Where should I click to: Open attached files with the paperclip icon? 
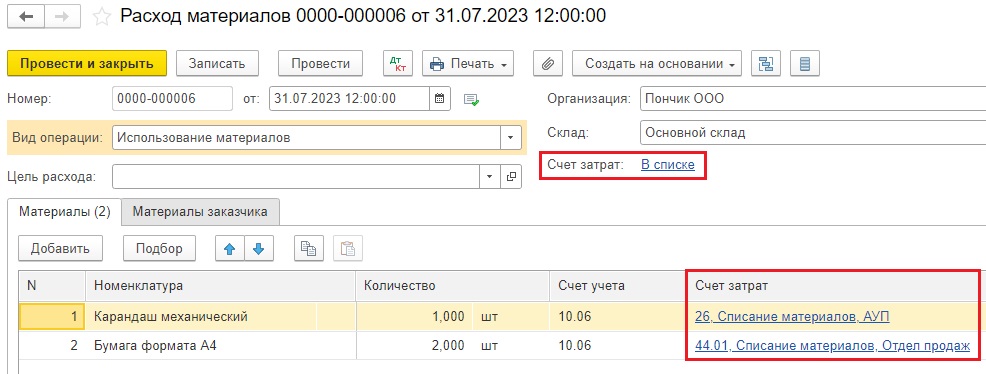point(547,63)
